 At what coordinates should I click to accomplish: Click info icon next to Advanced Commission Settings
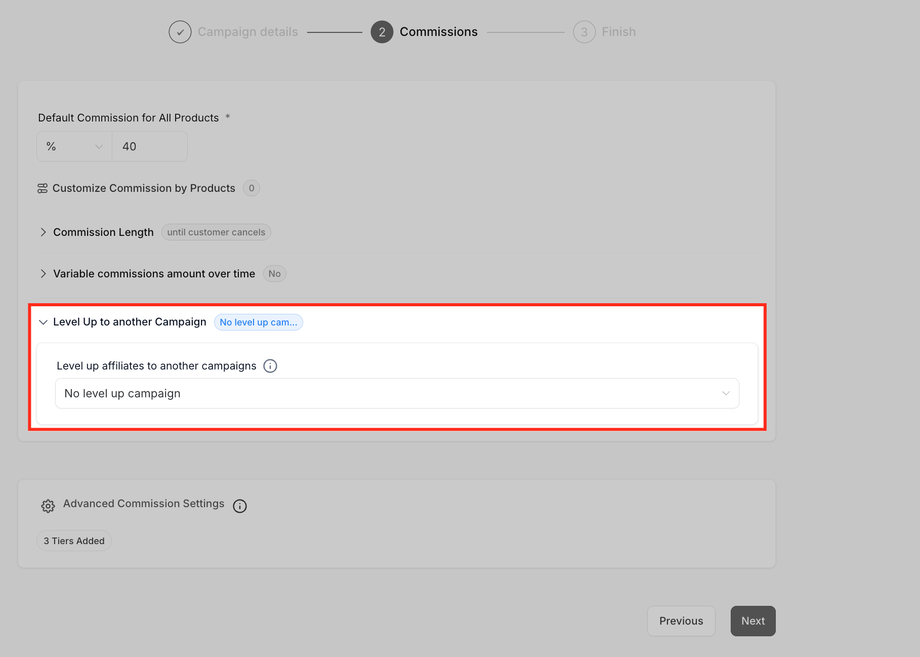(x=240, y=506)
